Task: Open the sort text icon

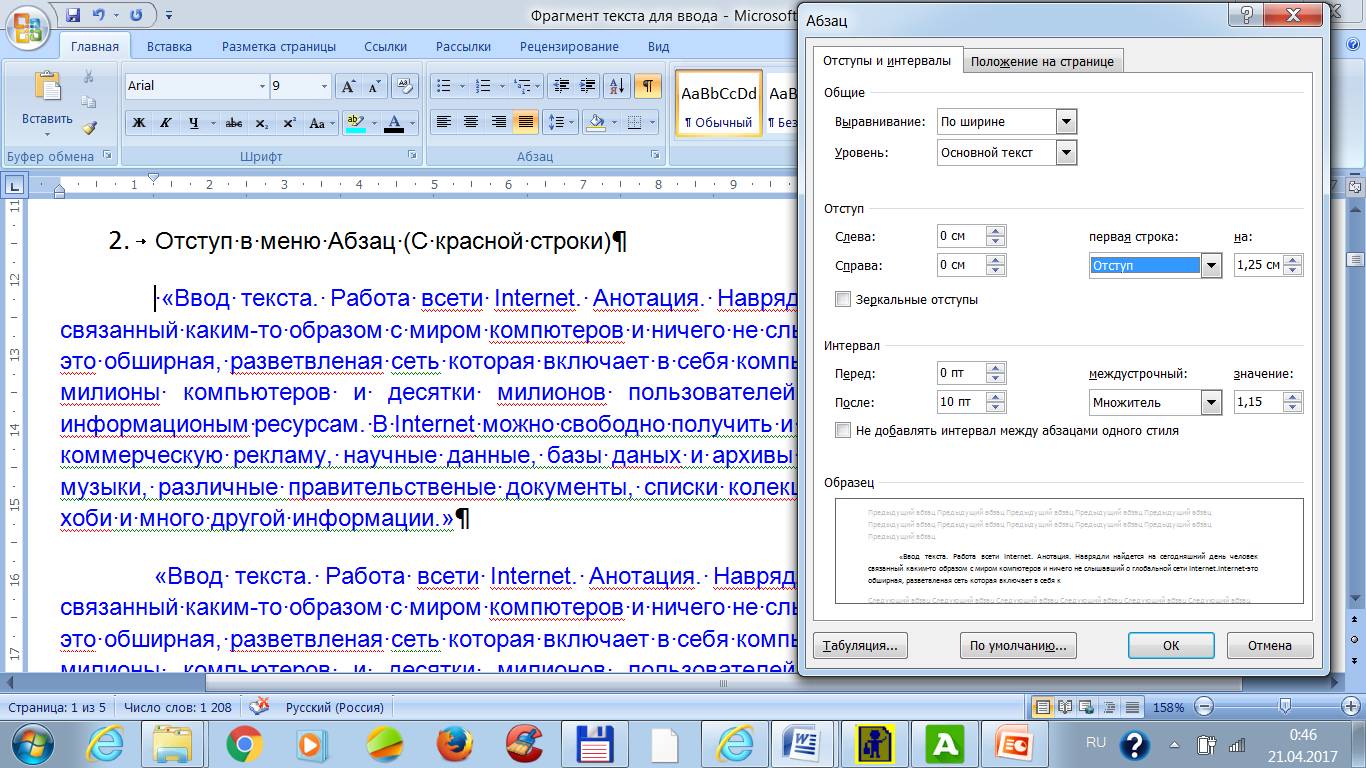Action: pyautogui.click(x=617, y=86)
